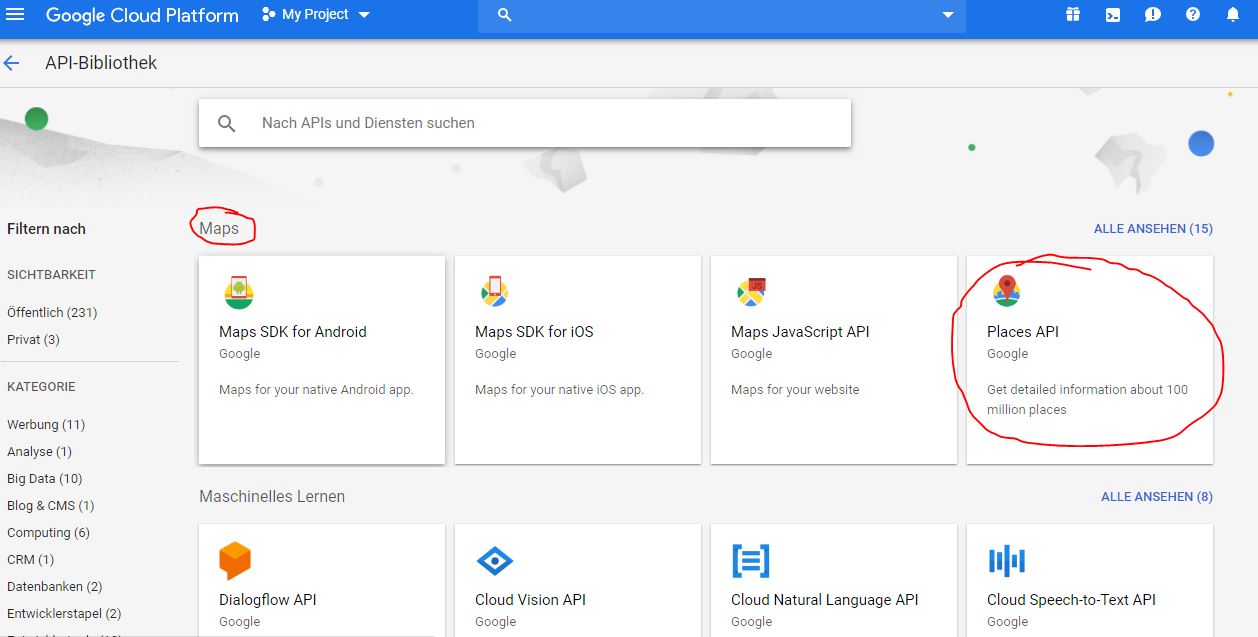The height and width of the screenshot is (637, 1258).
Task: Click the Places API pin icon
Action: [1007, 291]
